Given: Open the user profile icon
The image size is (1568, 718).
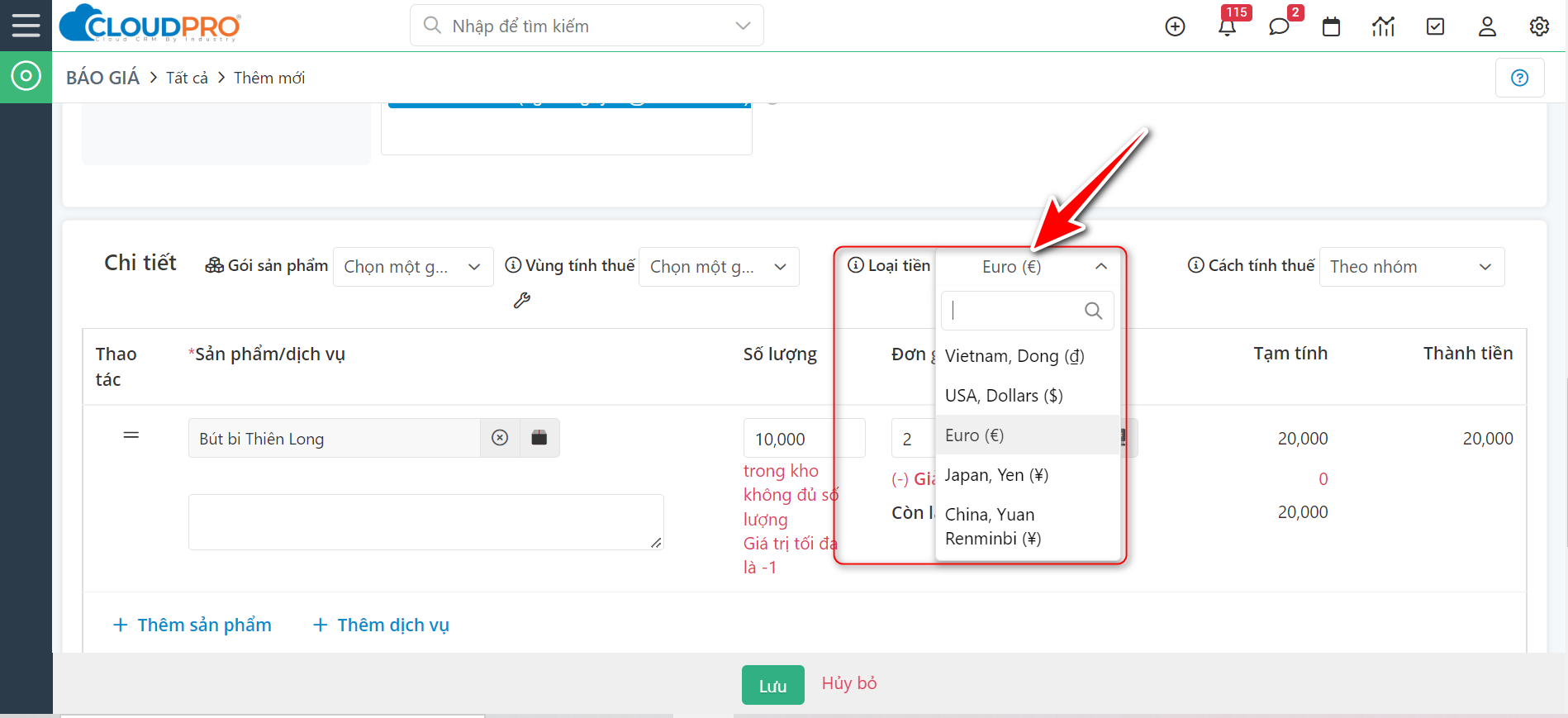Looking at the screenshot, I should point(1487,26).
